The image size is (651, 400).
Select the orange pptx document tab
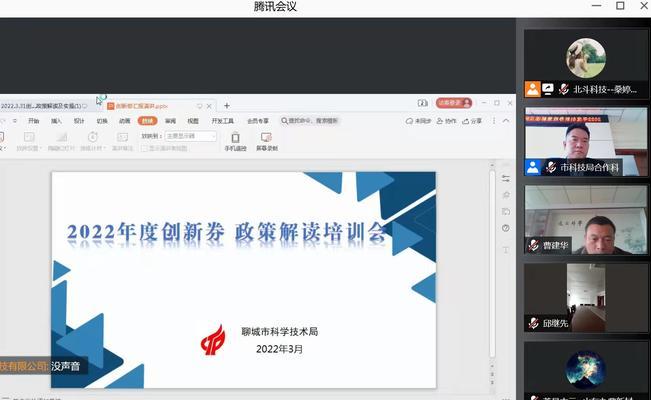(x=160, y=106)
